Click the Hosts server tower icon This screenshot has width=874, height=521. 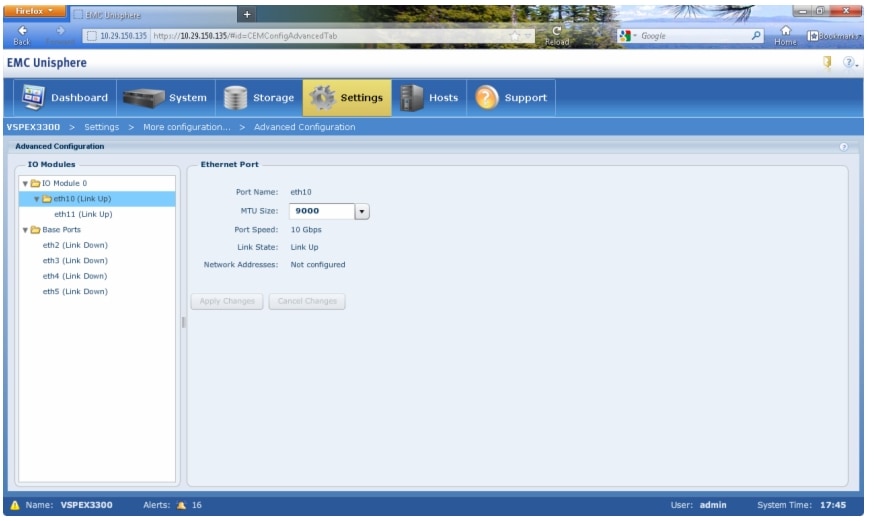click(x=411, y=98)
